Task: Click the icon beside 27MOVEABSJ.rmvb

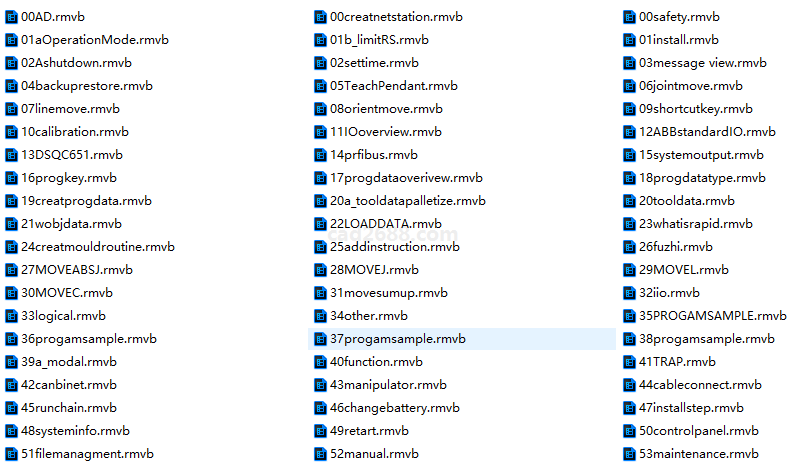Action: [12, 270]
